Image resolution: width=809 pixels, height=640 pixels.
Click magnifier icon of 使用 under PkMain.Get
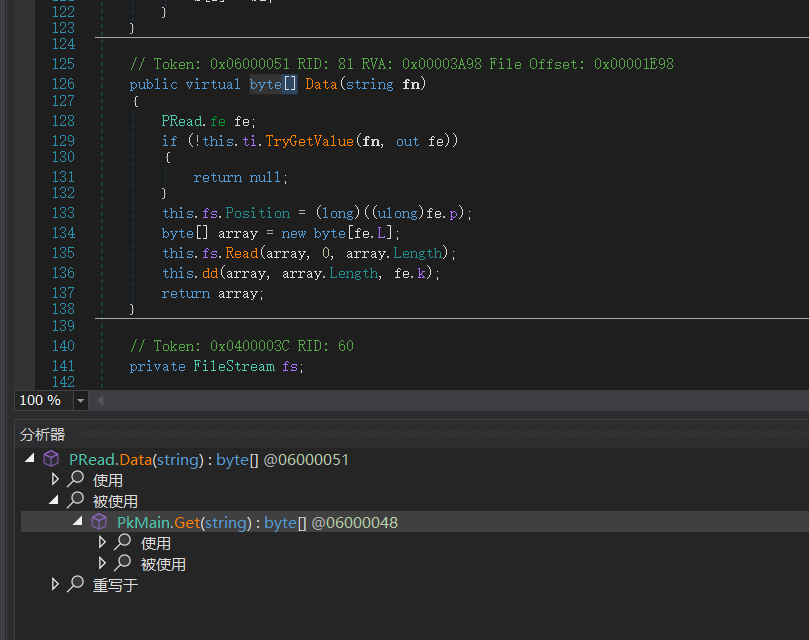pos(123,542)
